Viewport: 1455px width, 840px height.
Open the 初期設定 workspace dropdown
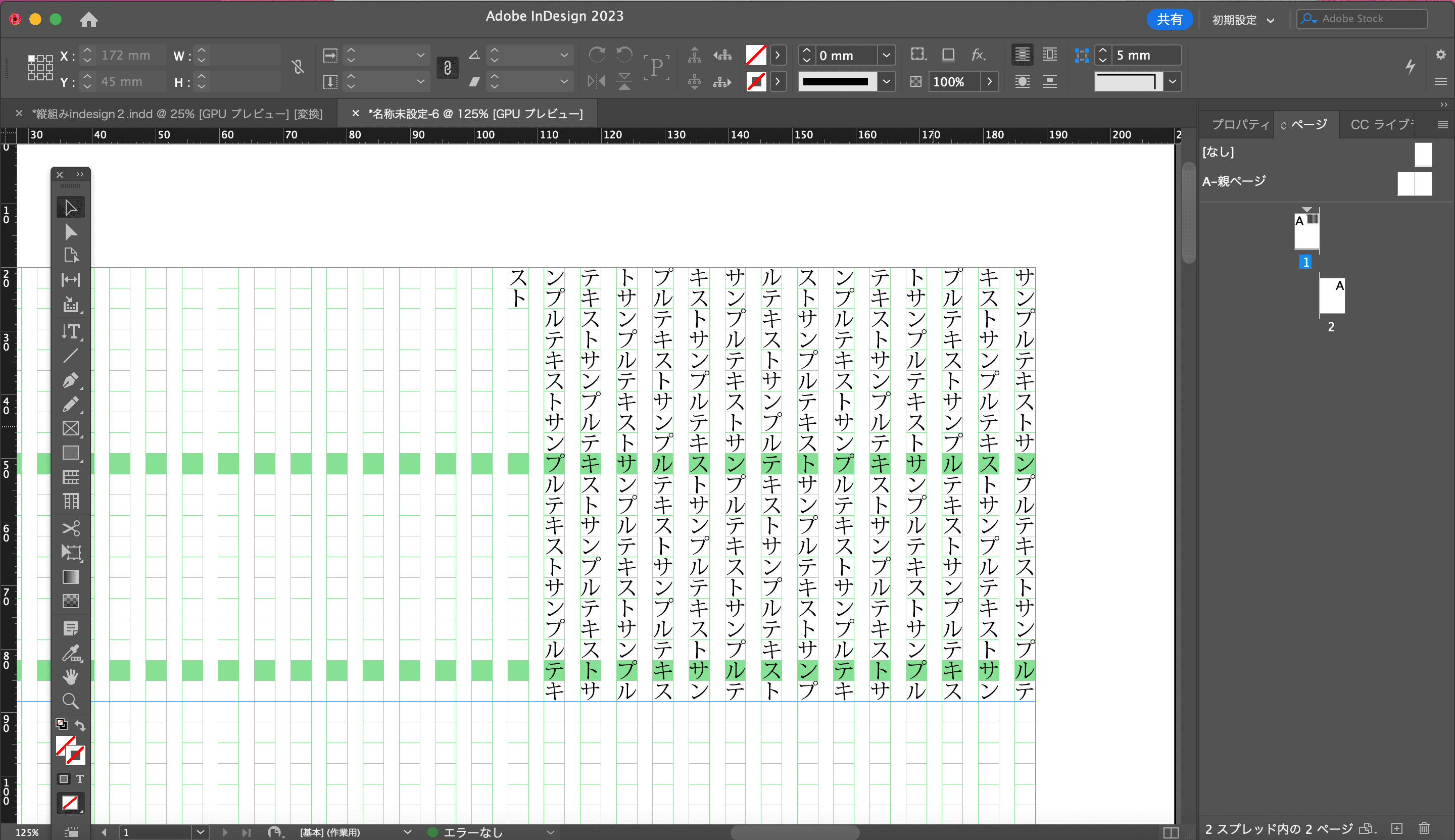(x=1243, y=20)
